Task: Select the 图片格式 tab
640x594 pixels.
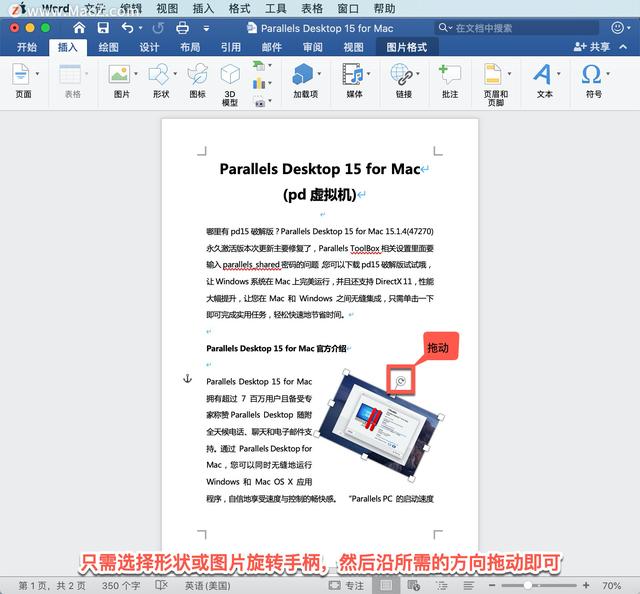Action: click(407, 47)
